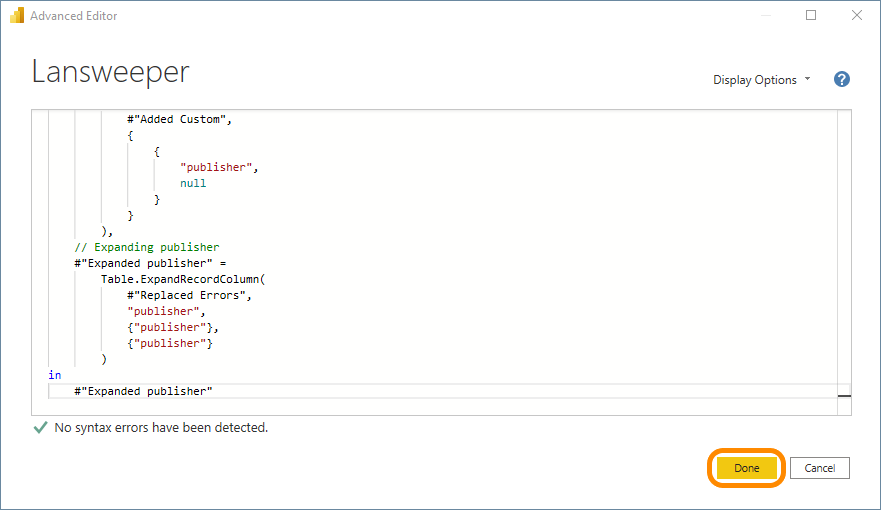
Task: Maximize the Advanced Editor window
Action: (811, 16)
